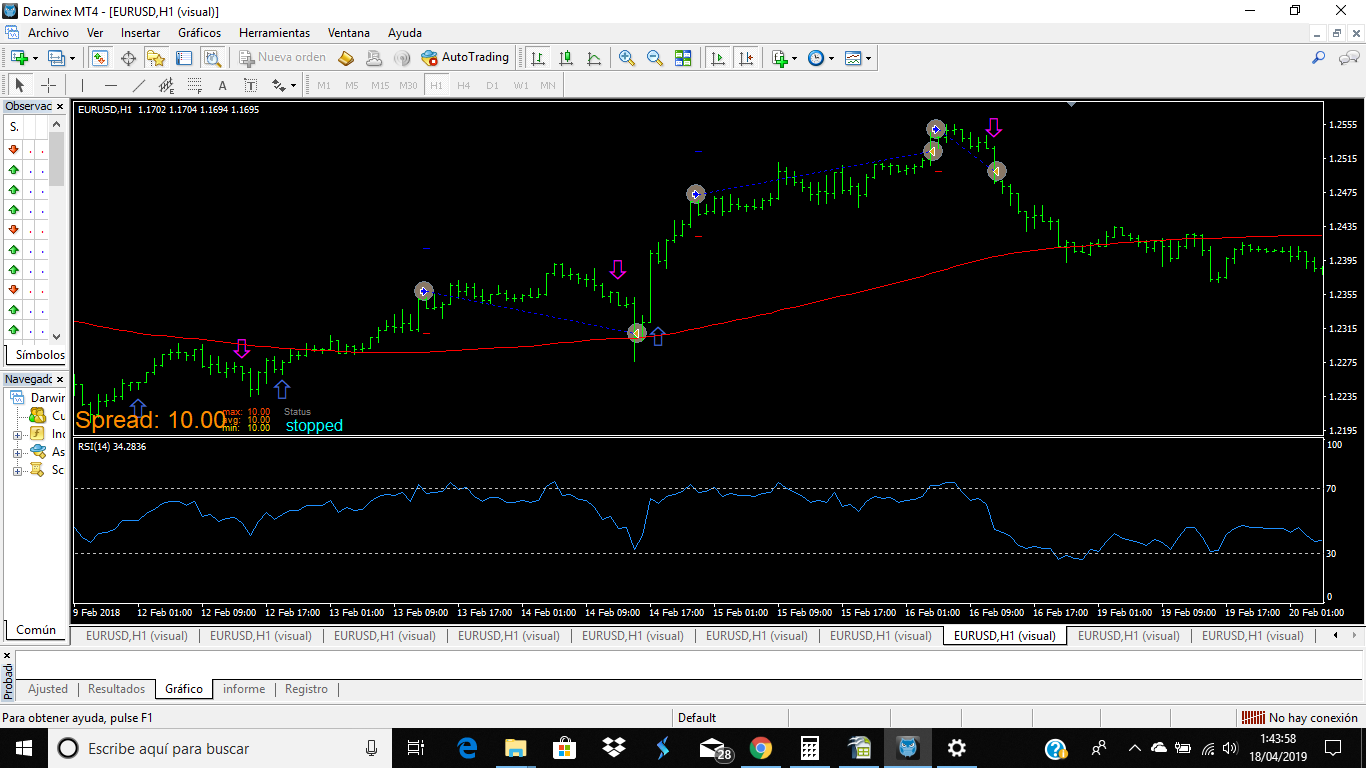The width and height of the screenshot is (1366, 768).
Task: Close the Market Watch (Observación) panel
Action: [x=60, y=106]
